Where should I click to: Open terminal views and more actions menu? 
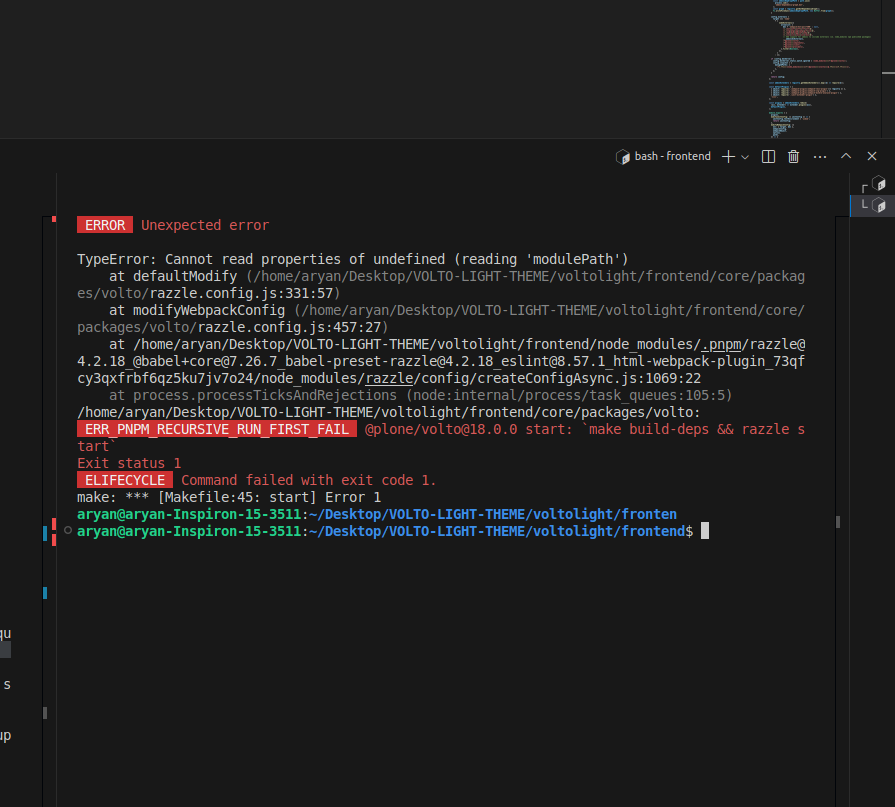point(820,156)
